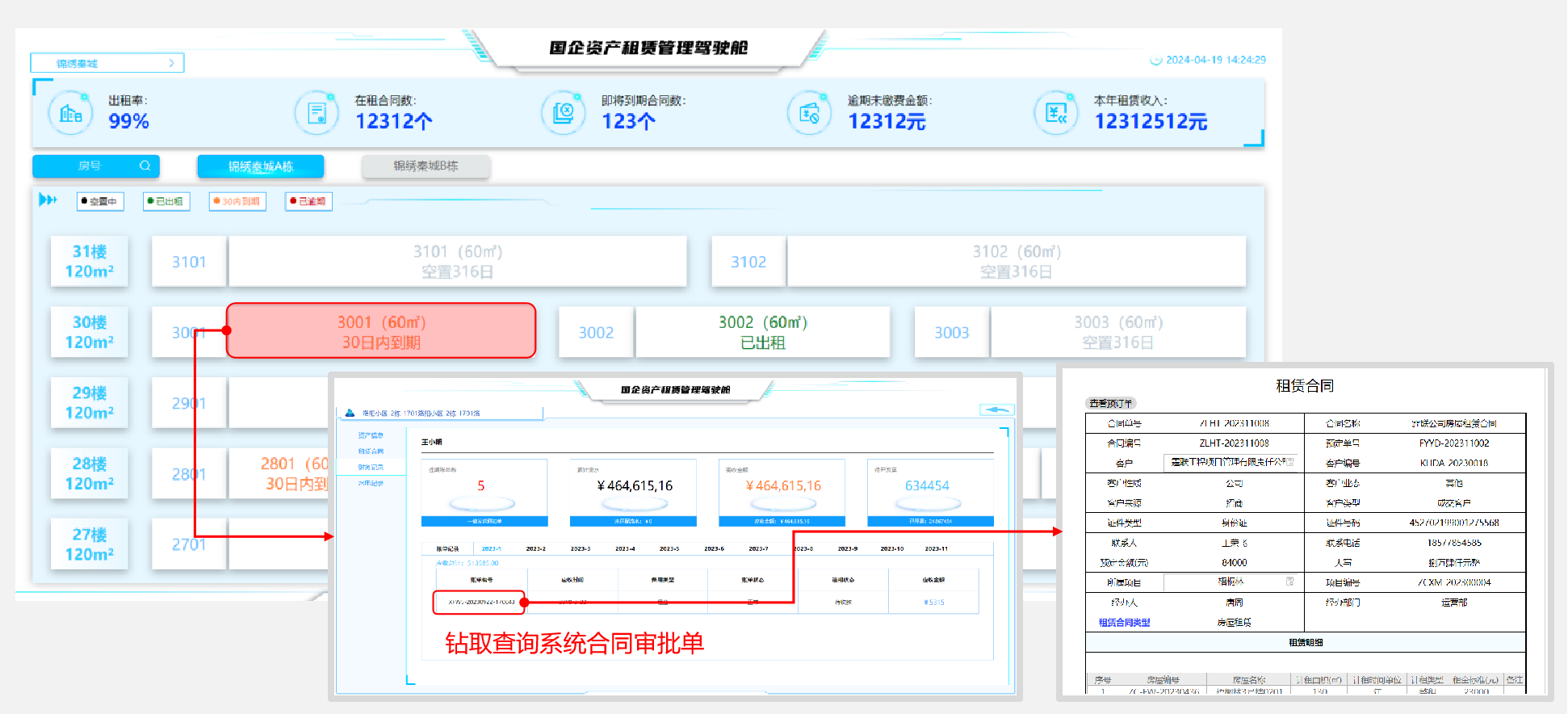The width and height of the screenshot is (1568, 714).
Task: Expand the 锦绣秦城 project selector
Action: click(x=107, y=63)
